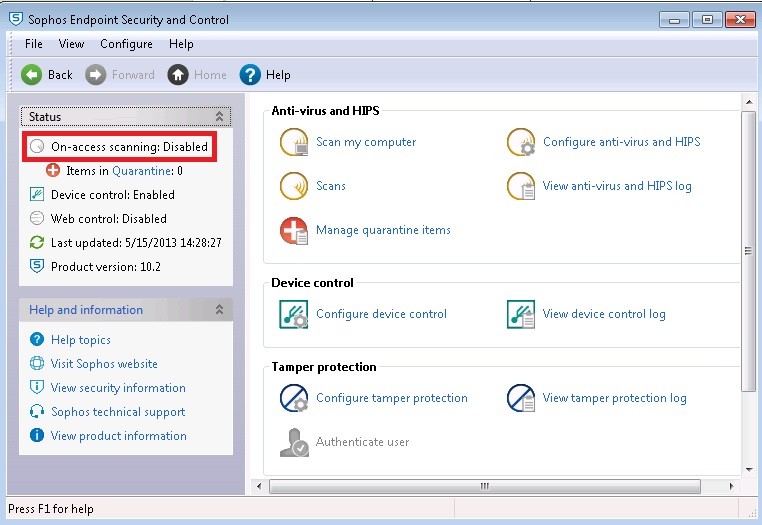Click View tamper protection log icon

521,398
